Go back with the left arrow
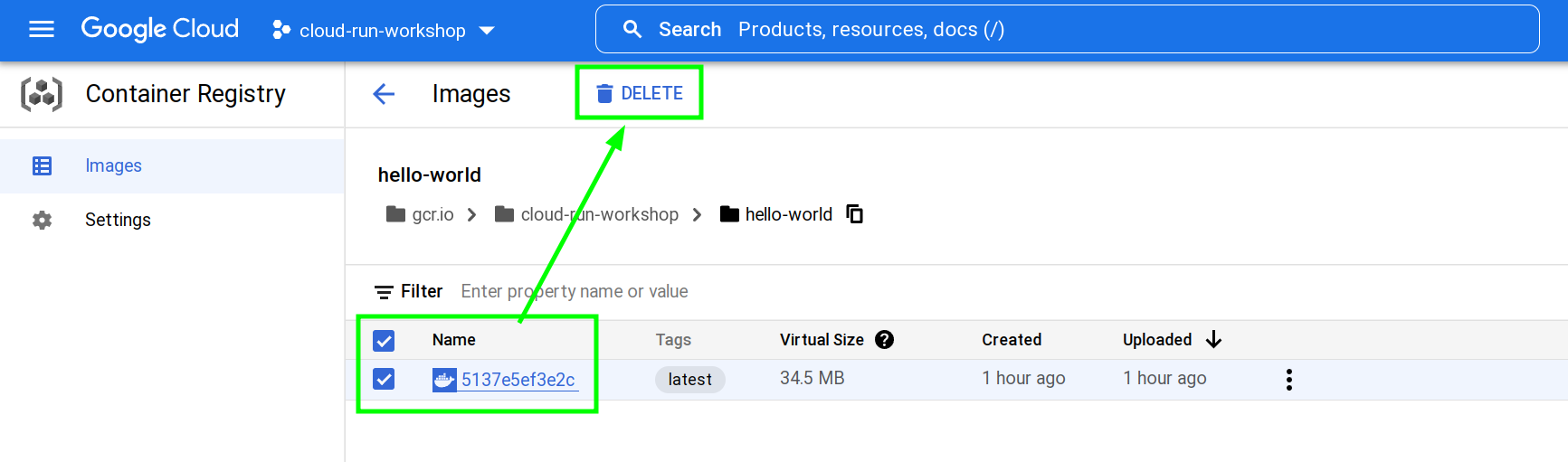Image resolution: width=1568 pixels, height=462 pixels. (384, 94)
